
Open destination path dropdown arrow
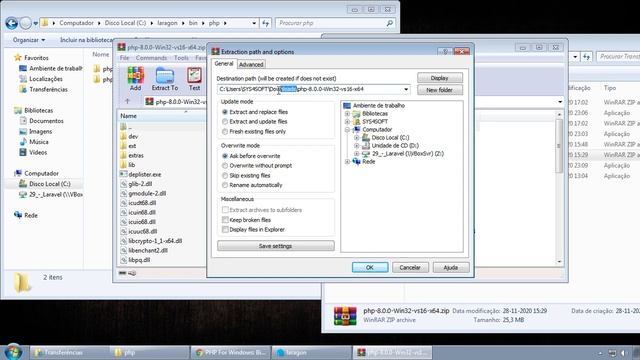(x=406, y=89)
